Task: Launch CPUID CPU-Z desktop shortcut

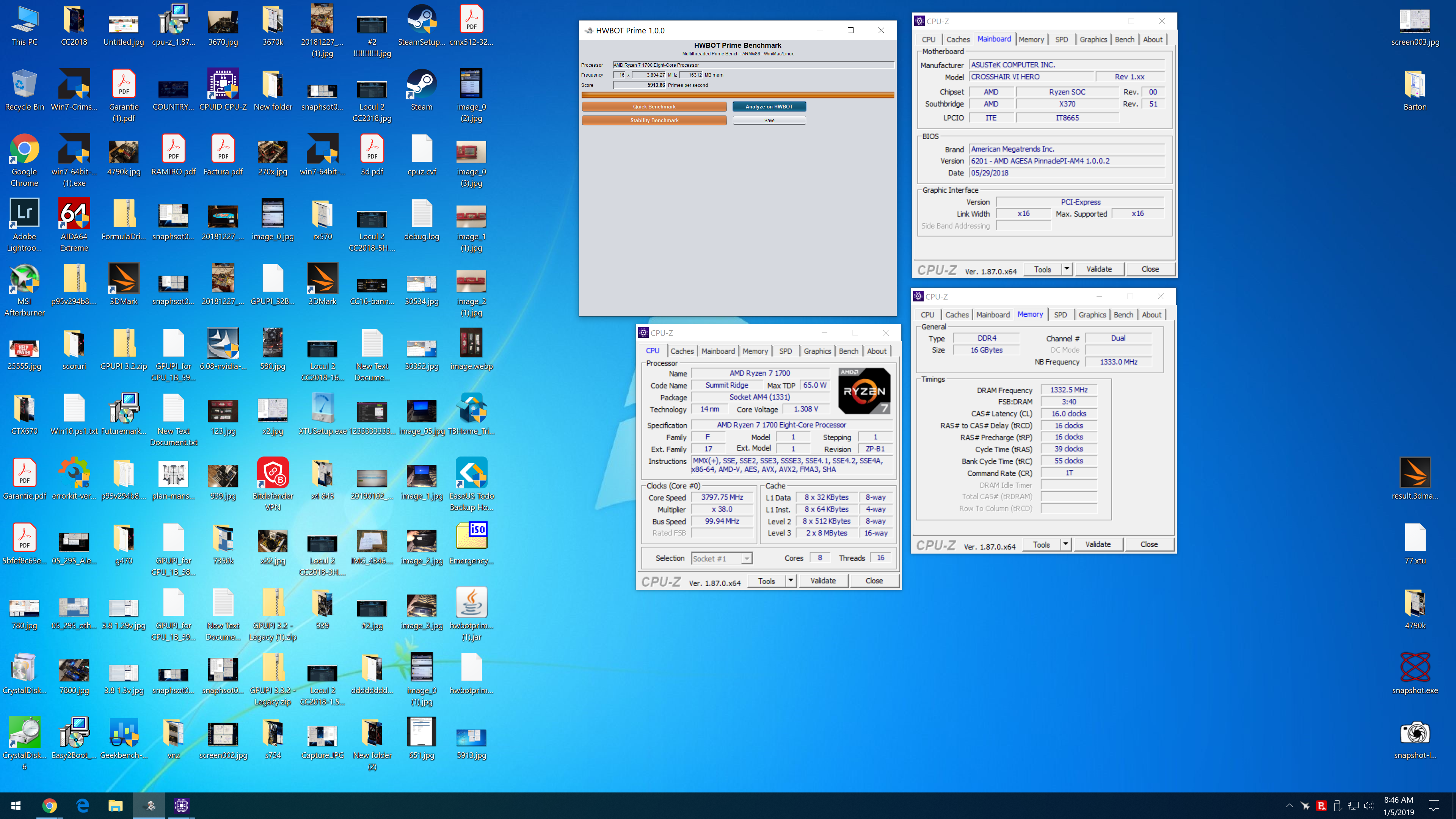Action: 223,91
